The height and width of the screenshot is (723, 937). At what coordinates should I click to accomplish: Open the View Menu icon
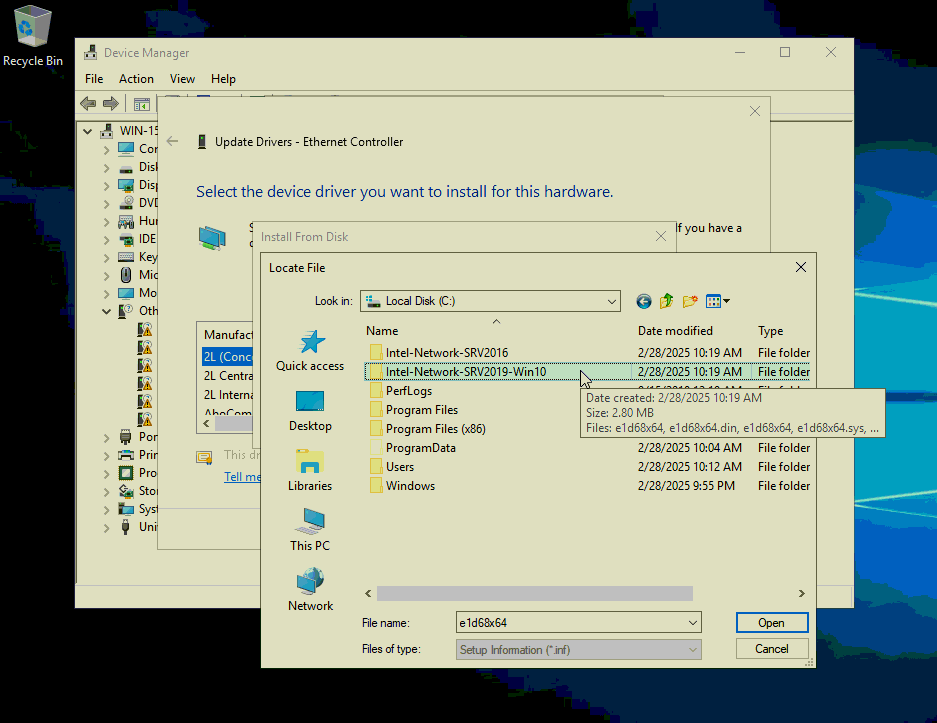coord(717,301)
